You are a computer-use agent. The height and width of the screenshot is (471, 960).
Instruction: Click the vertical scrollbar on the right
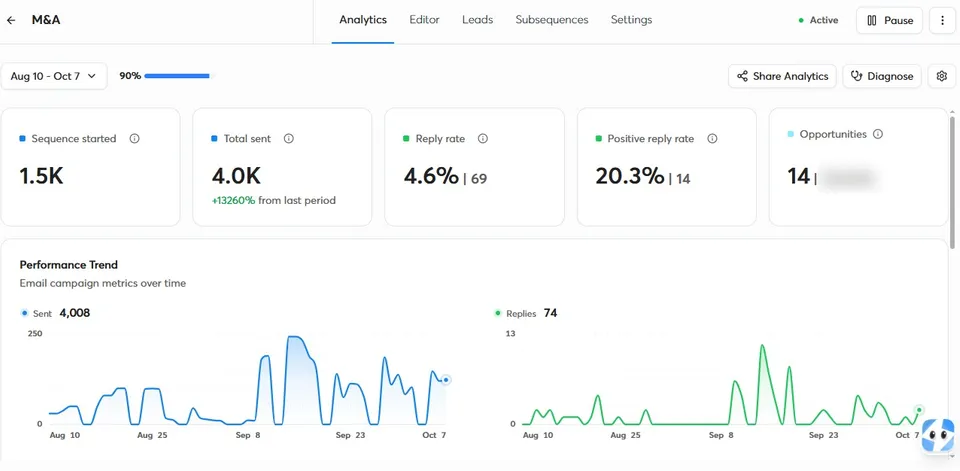pos(951,181)
